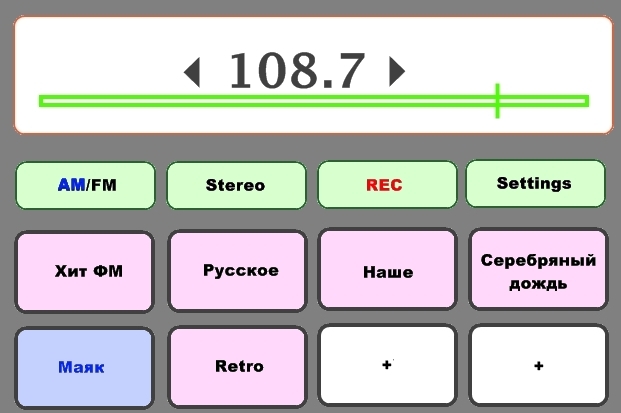This screenshot has height=413, width=621.
Task: Add a preset in the last empty slot
Action: tap(538, 366)
